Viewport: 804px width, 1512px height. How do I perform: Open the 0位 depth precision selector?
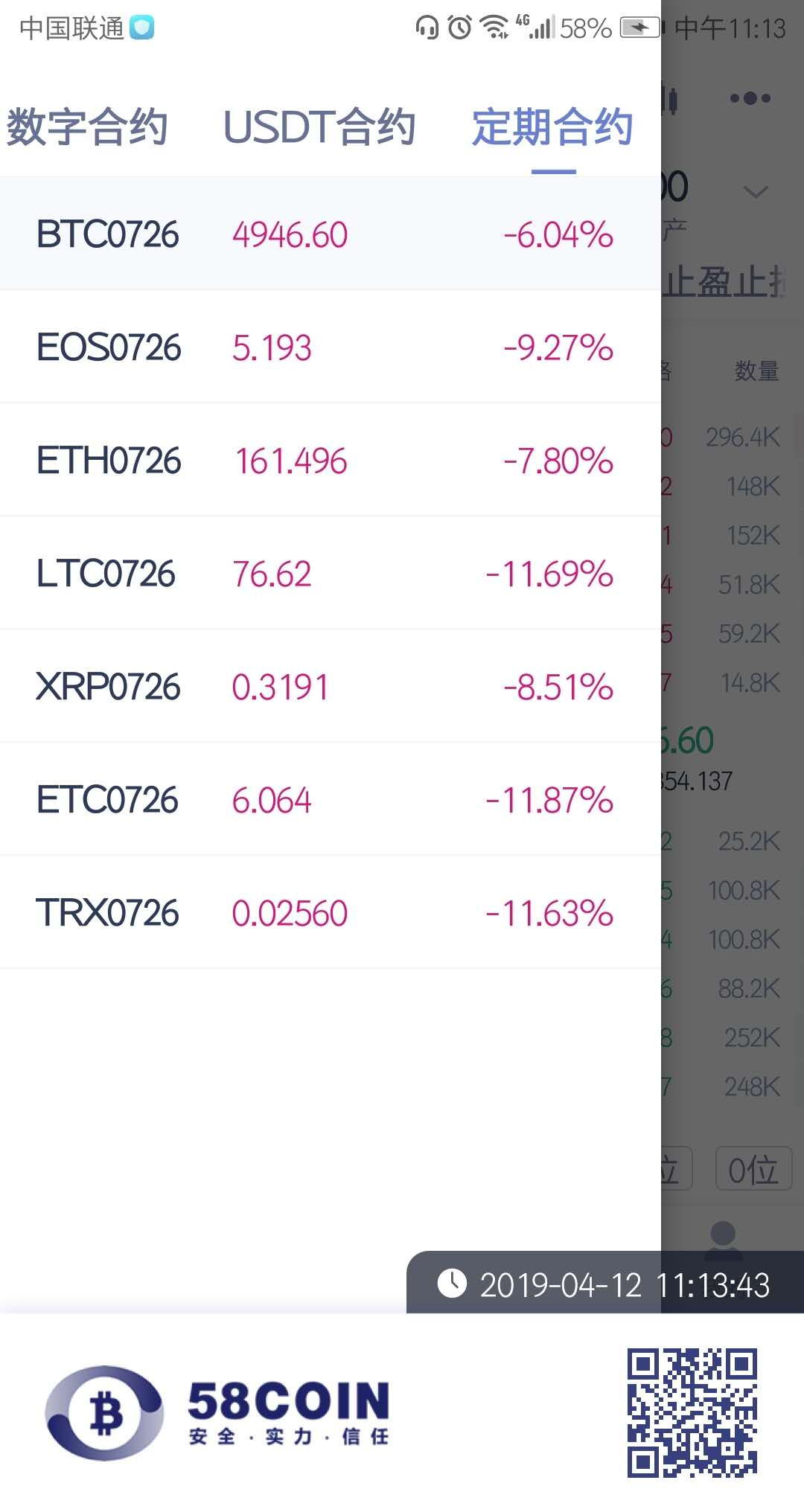(x=753, y=1169)
